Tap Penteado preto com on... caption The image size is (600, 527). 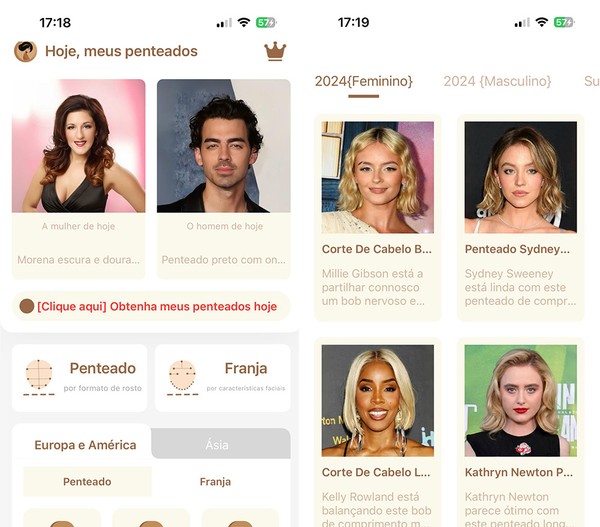223,260
